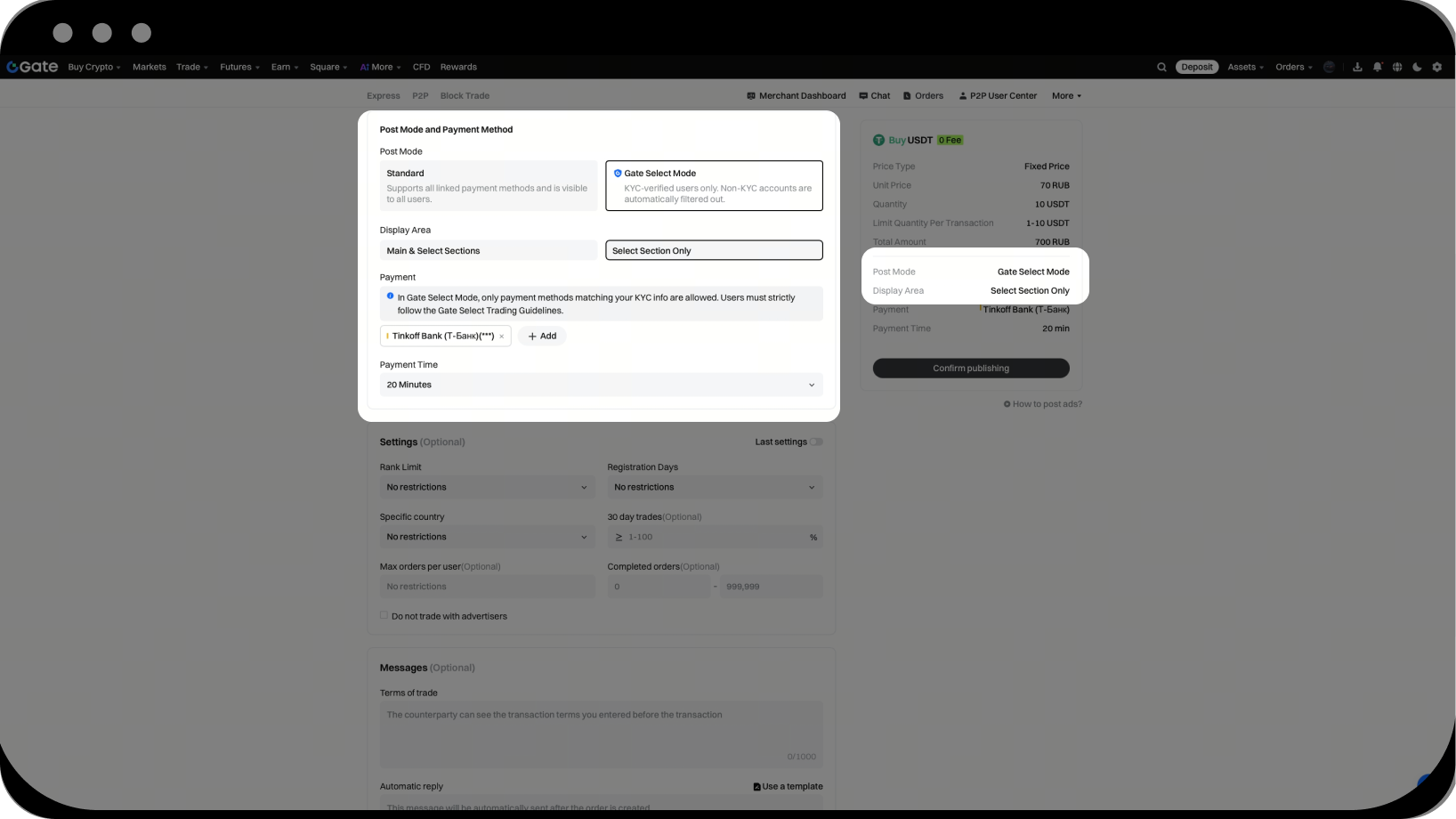Click the download app icon
The image size is (1456, 819).
pos(1357,67)
